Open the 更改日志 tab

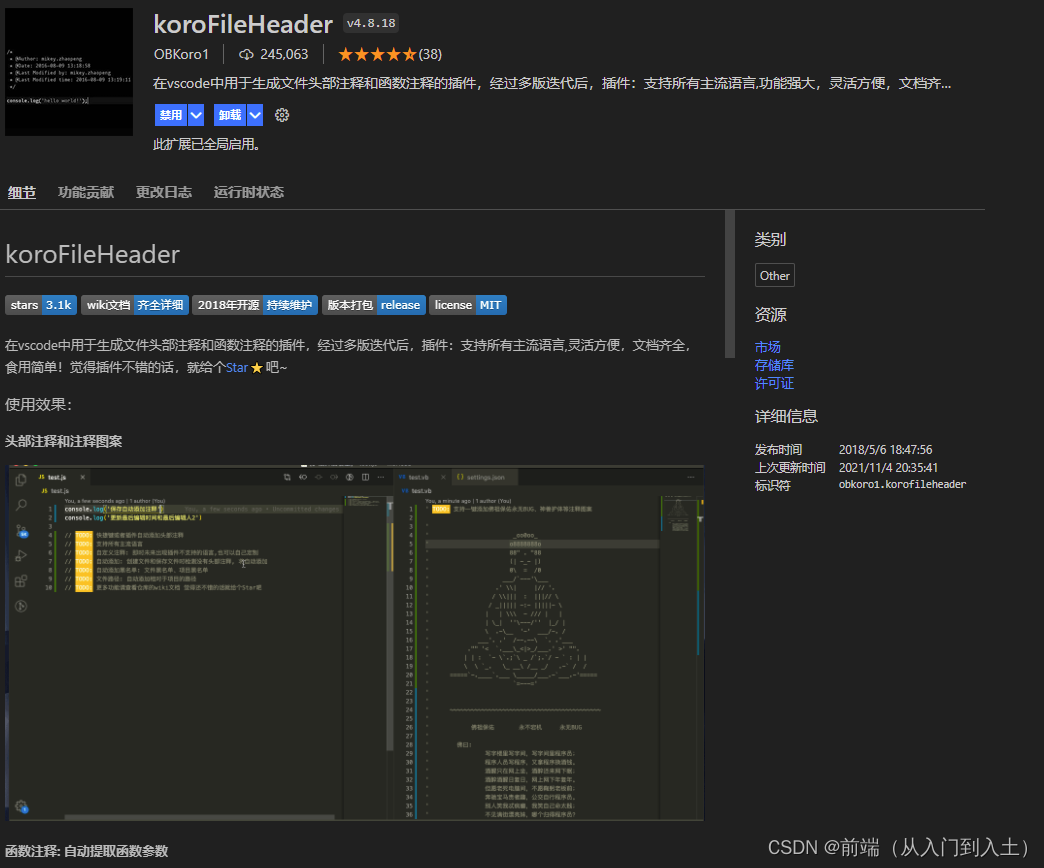coord(164,192)
